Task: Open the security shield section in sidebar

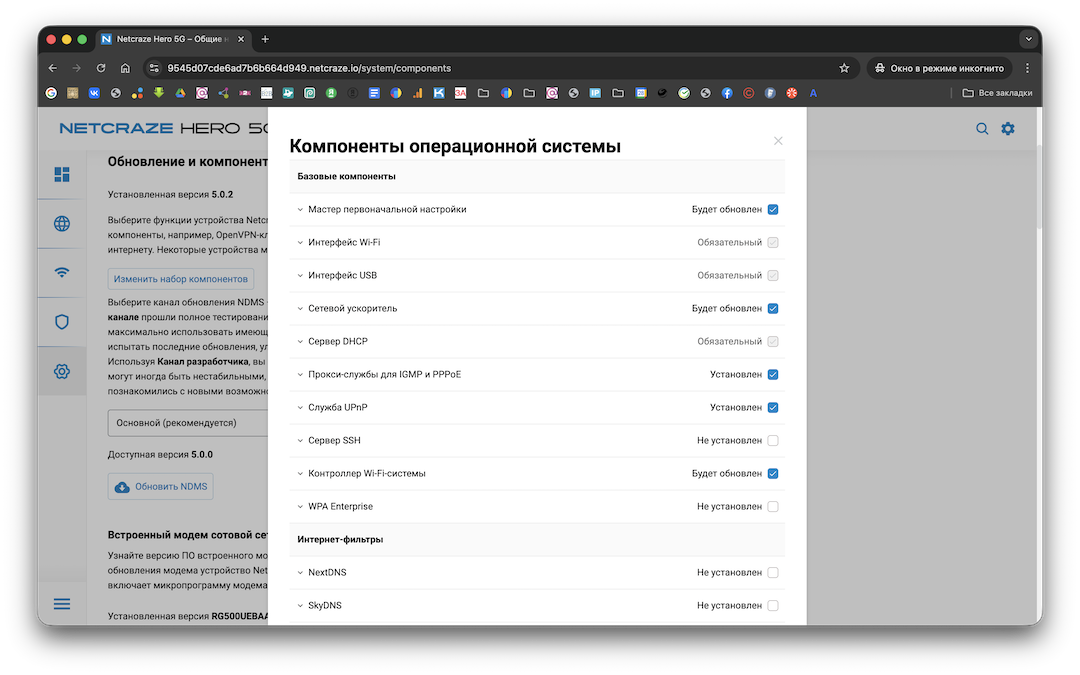Action: coord(62,322)
